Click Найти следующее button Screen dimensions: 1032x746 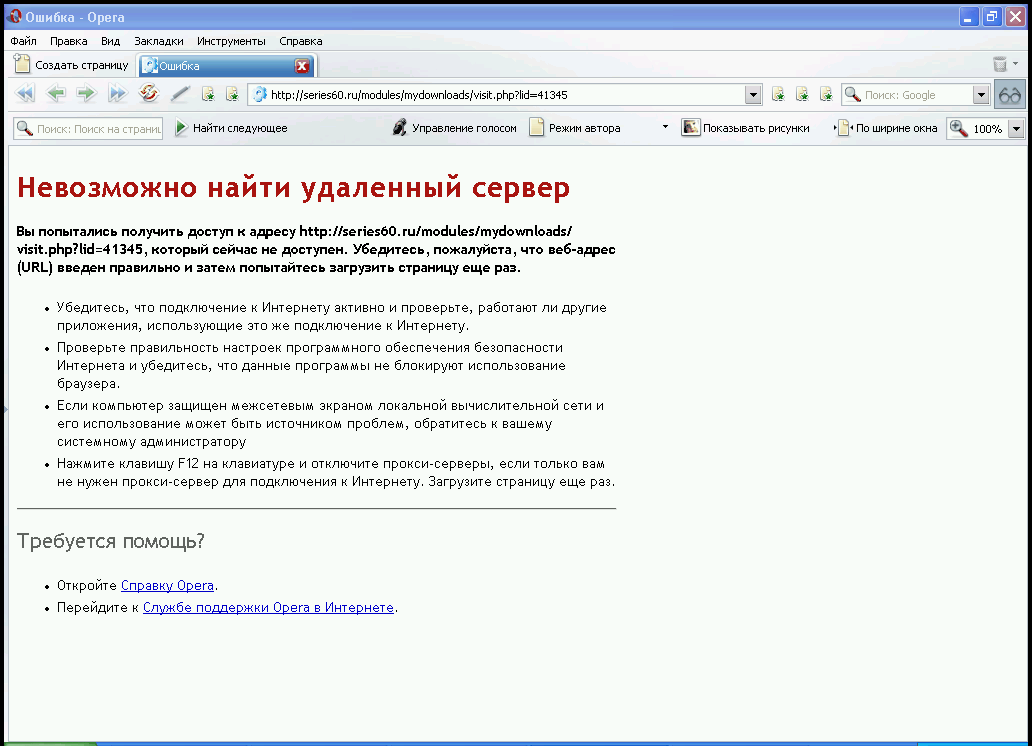231,128
